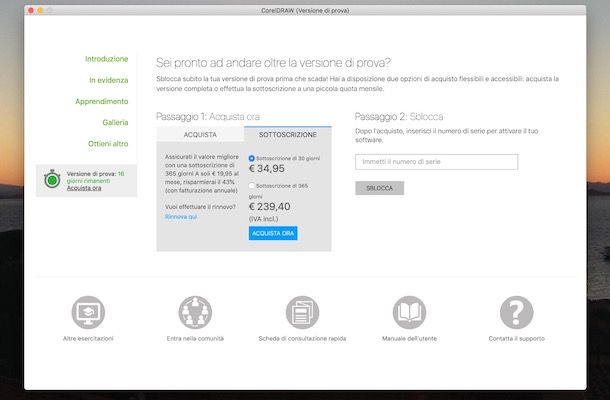Screen dimensions: 610x400
Task: Minimize the window with the yellow button
Action: (40, 11)
